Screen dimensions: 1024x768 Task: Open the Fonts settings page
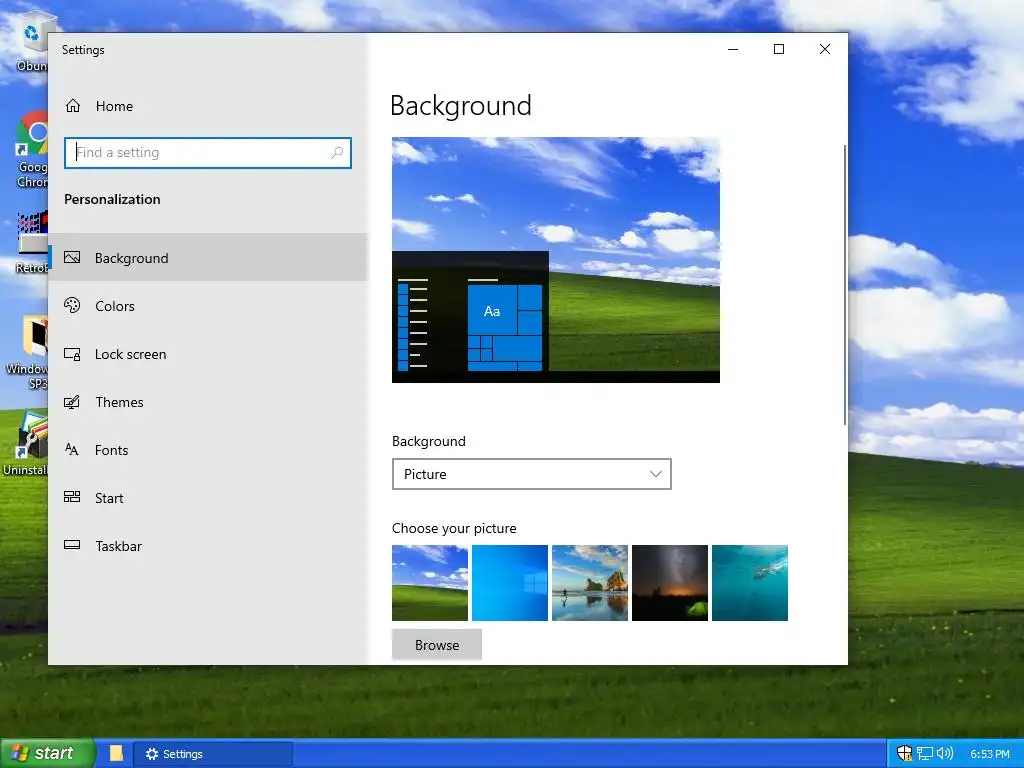208,450
